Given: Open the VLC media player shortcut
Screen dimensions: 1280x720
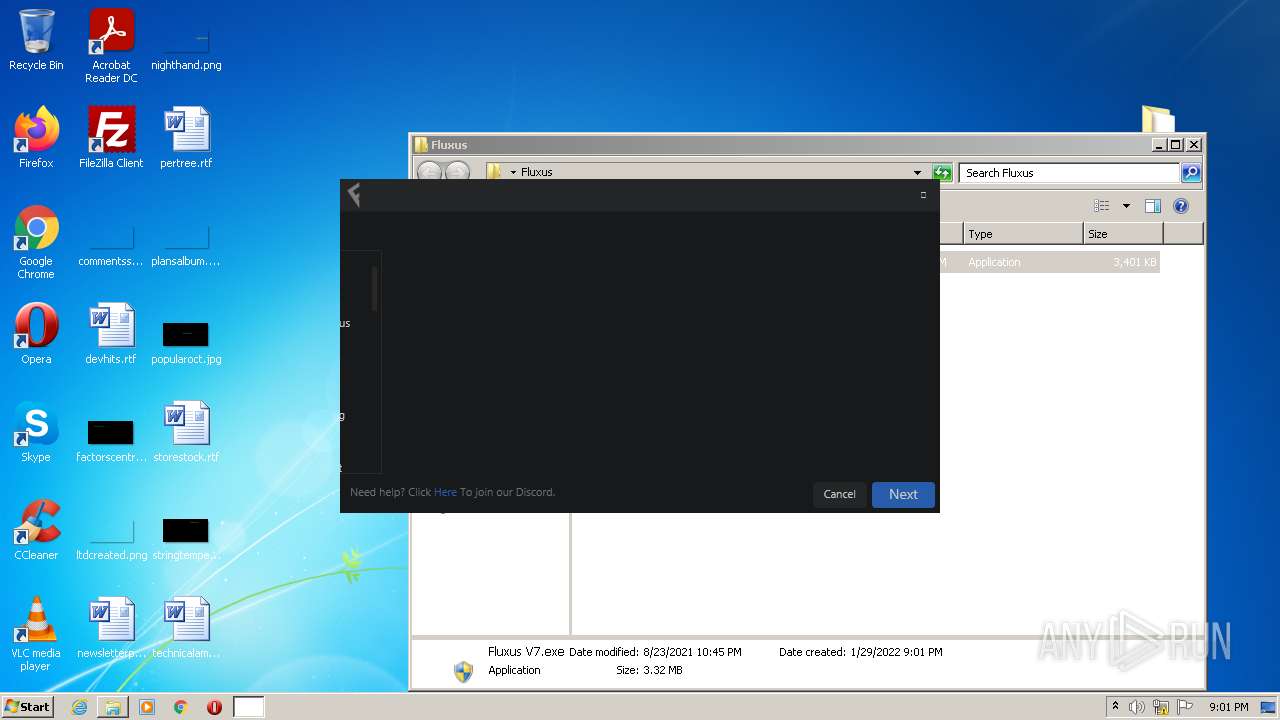Looking at the screenshot, I should (x=36, y=634).
